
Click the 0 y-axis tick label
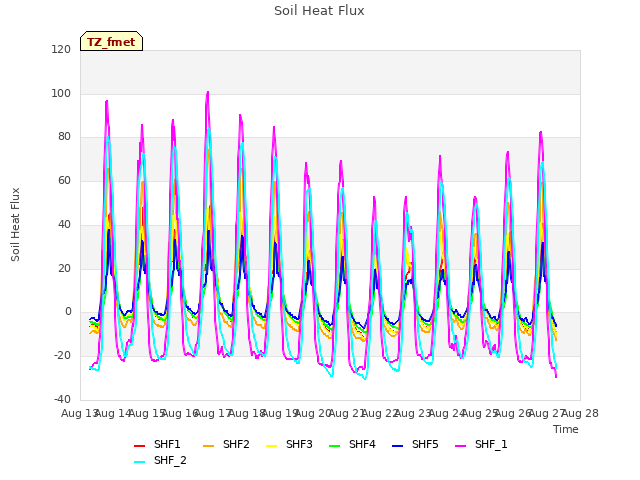click(x=68, y=312)
